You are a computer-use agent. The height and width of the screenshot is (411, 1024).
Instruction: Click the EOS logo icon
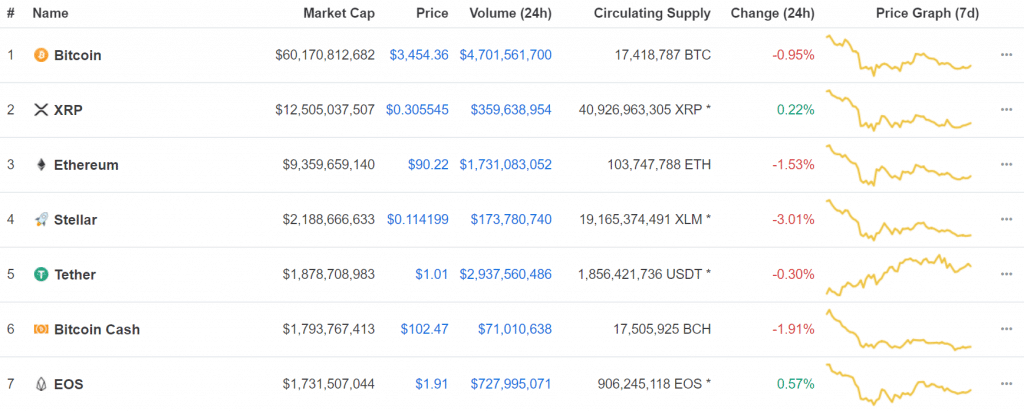41,384
